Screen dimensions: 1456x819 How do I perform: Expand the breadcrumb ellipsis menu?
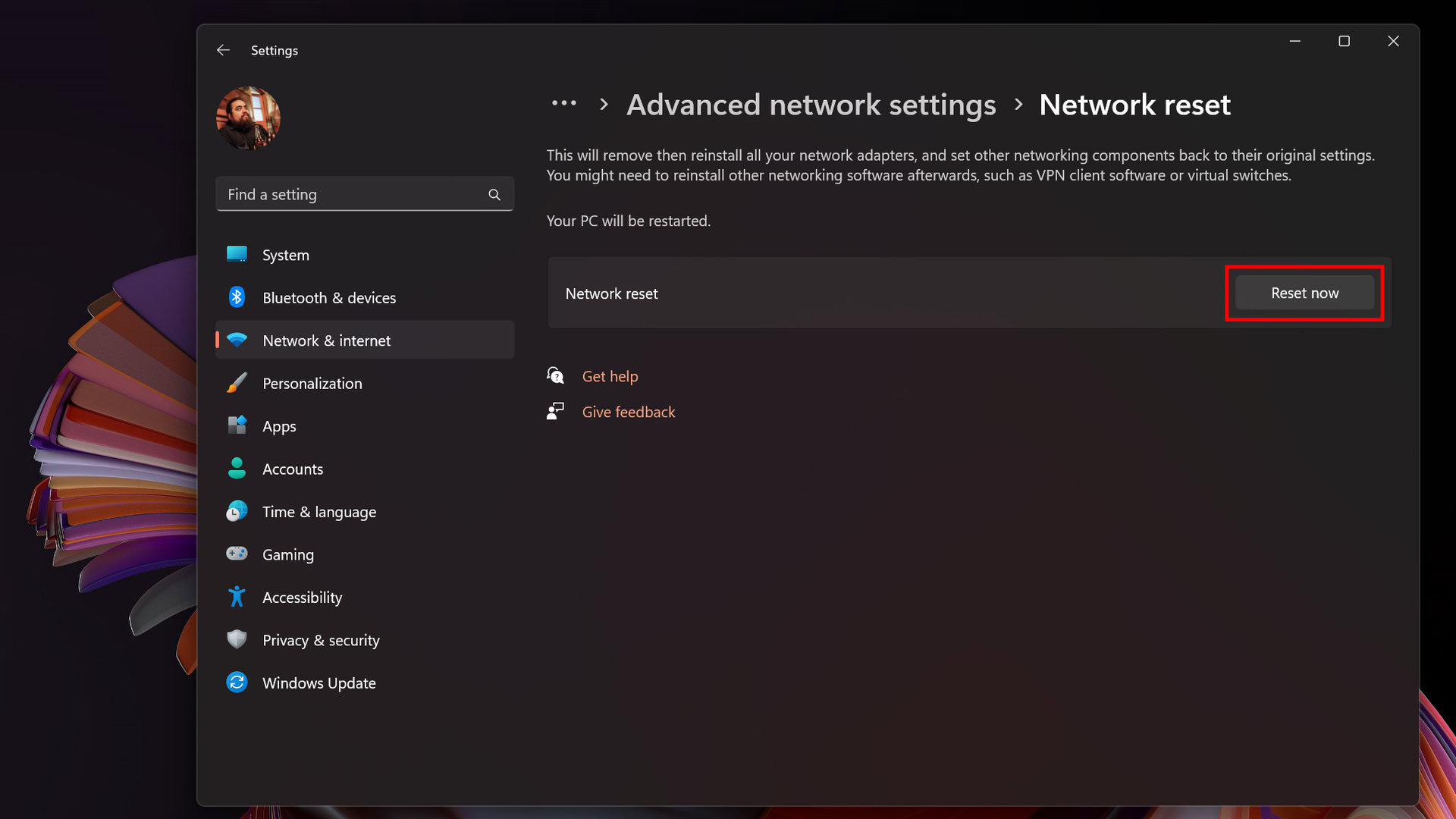click(563, 103)
